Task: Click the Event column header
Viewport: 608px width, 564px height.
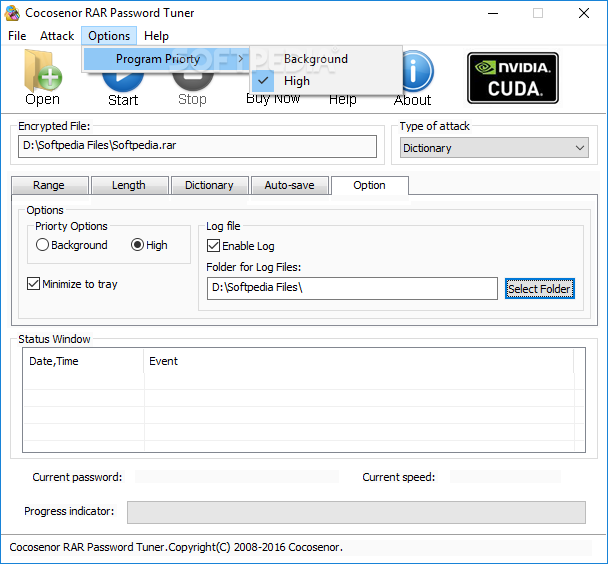Action: [x=359, y=361]
